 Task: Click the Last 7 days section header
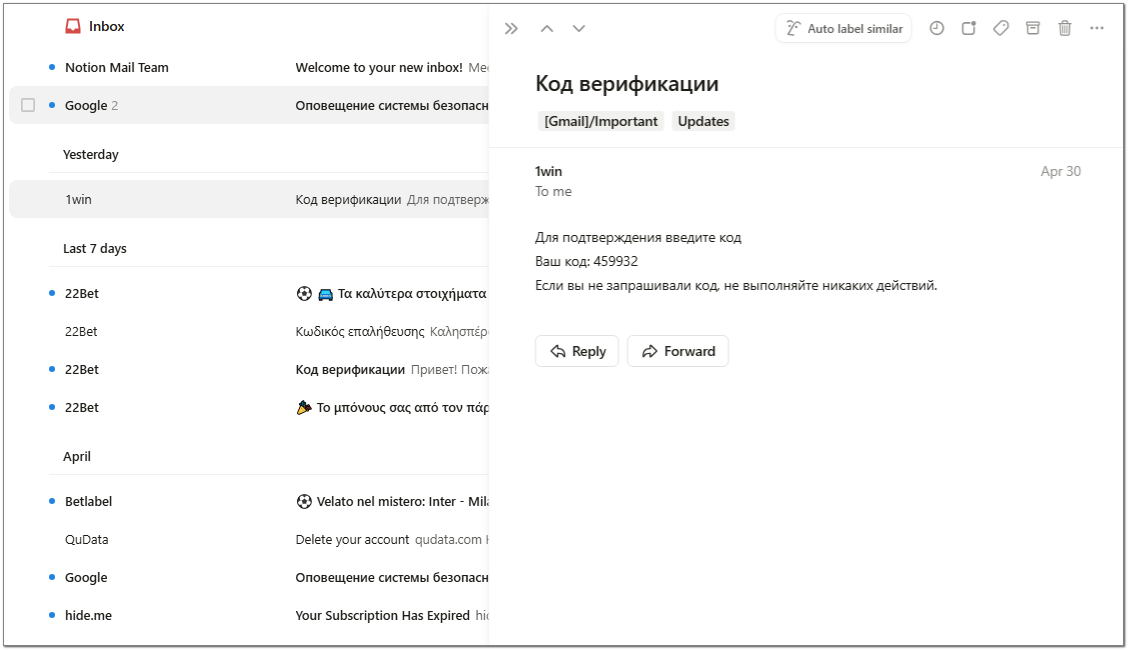coord(95,248)
